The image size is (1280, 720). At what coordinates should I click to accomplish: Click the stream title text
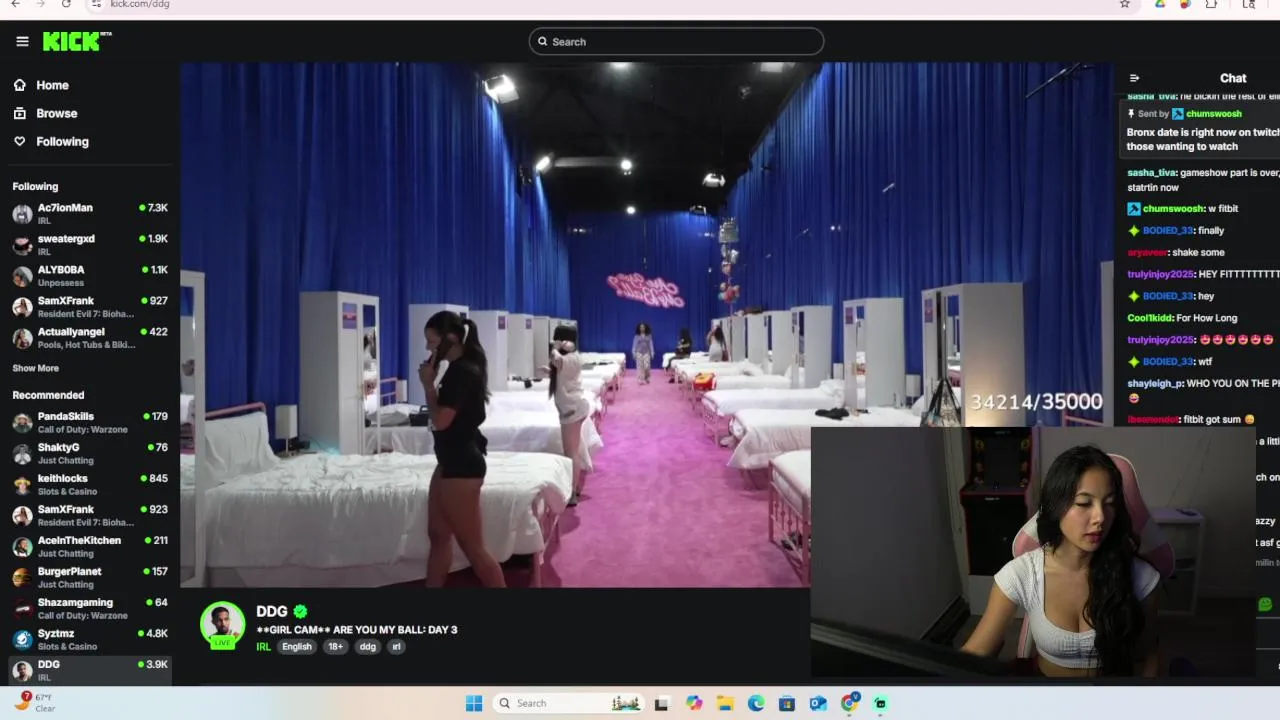pos(357,629)
